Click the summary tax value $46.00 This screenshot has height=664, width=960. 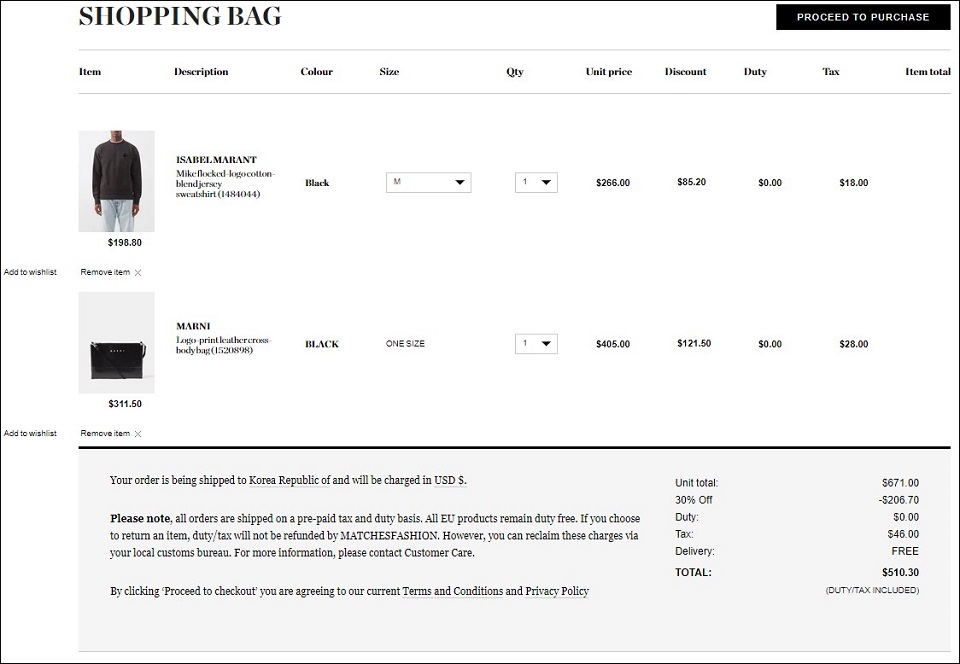[x=903, y=534]
